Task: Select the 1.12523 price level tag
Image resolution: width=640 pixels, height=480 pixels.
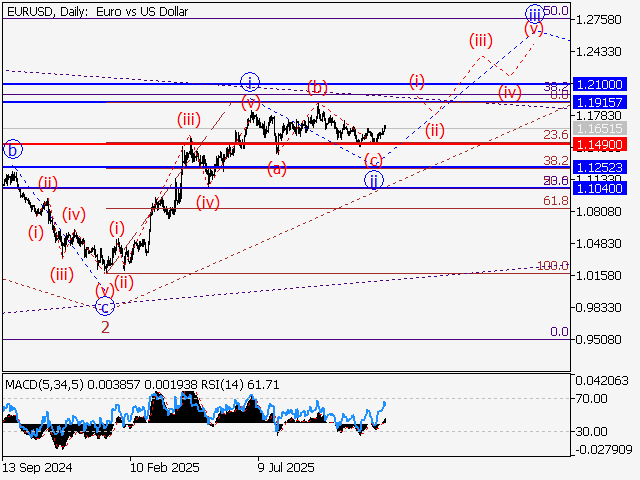Action: 600,166
